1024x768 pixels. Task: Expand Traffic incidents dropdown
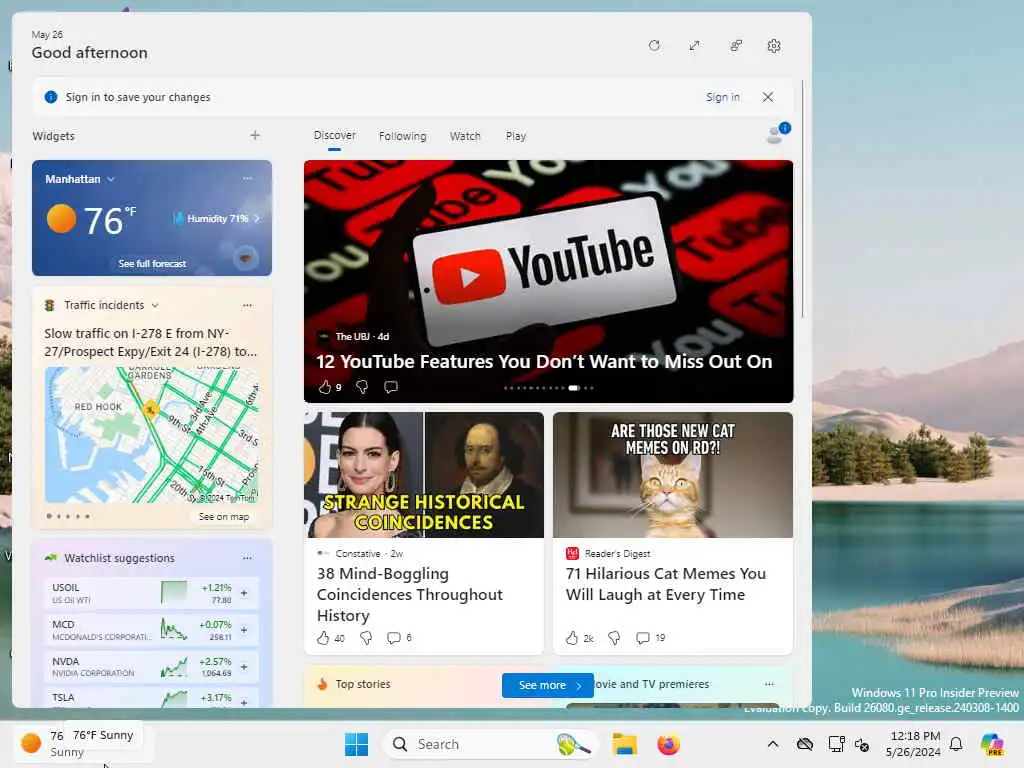coord(155,305)
